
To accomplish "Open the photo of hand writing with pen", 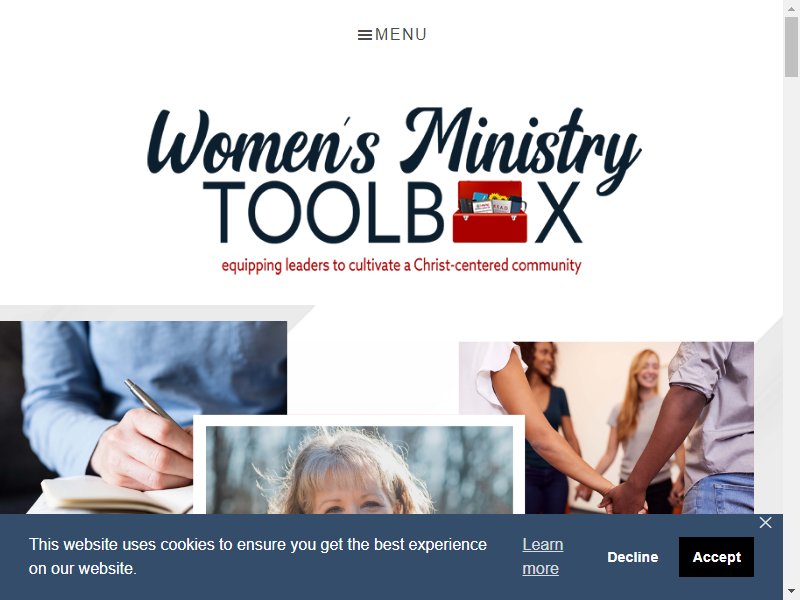I will (143, 417).
